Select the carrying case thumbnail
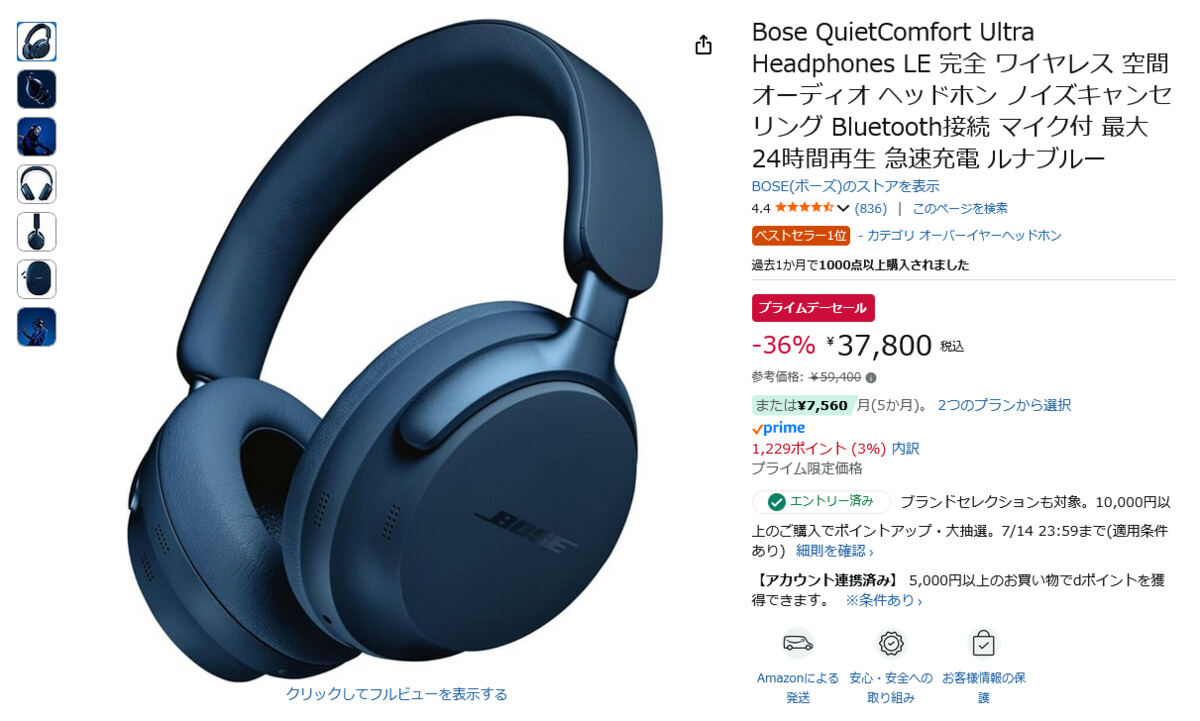 37,279
